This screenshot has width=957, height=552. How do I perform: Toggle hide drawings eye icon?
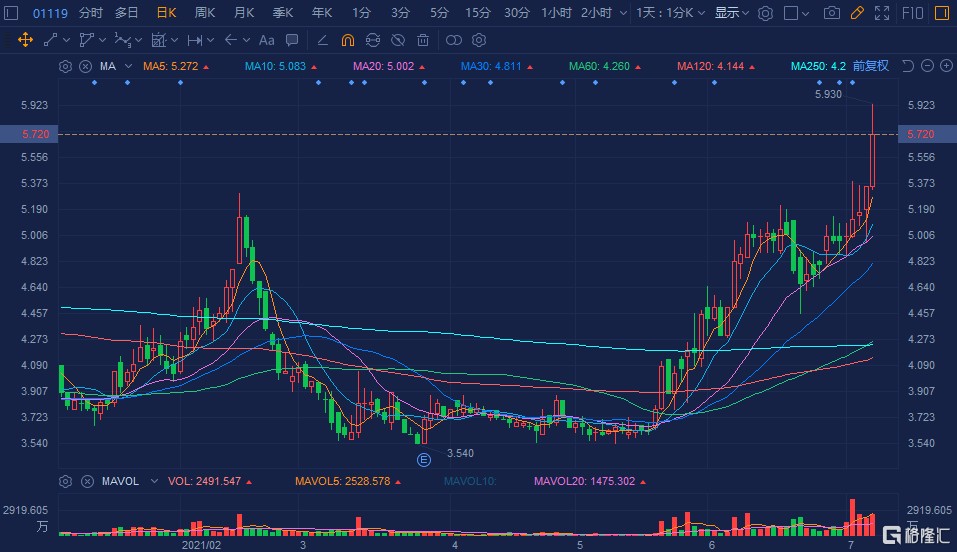tap(398, 40)
